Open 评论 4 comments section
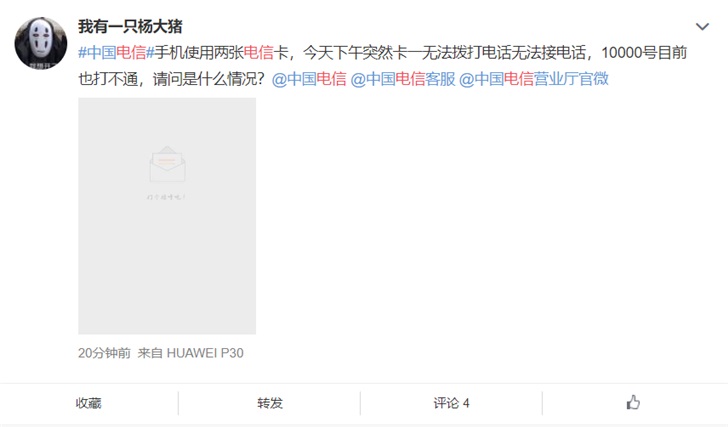 click(x=451, y=403)
